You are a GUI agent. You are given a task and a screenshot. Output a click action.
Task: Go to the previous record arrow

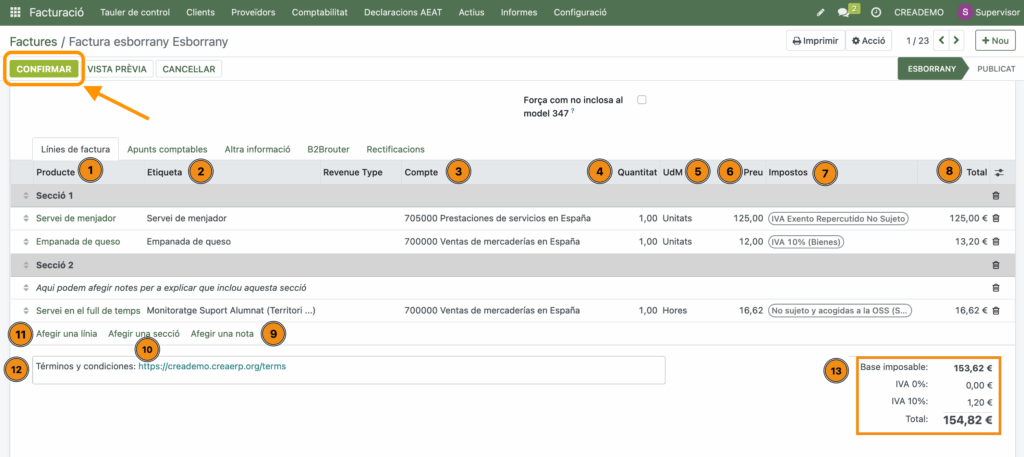point(940,41)
